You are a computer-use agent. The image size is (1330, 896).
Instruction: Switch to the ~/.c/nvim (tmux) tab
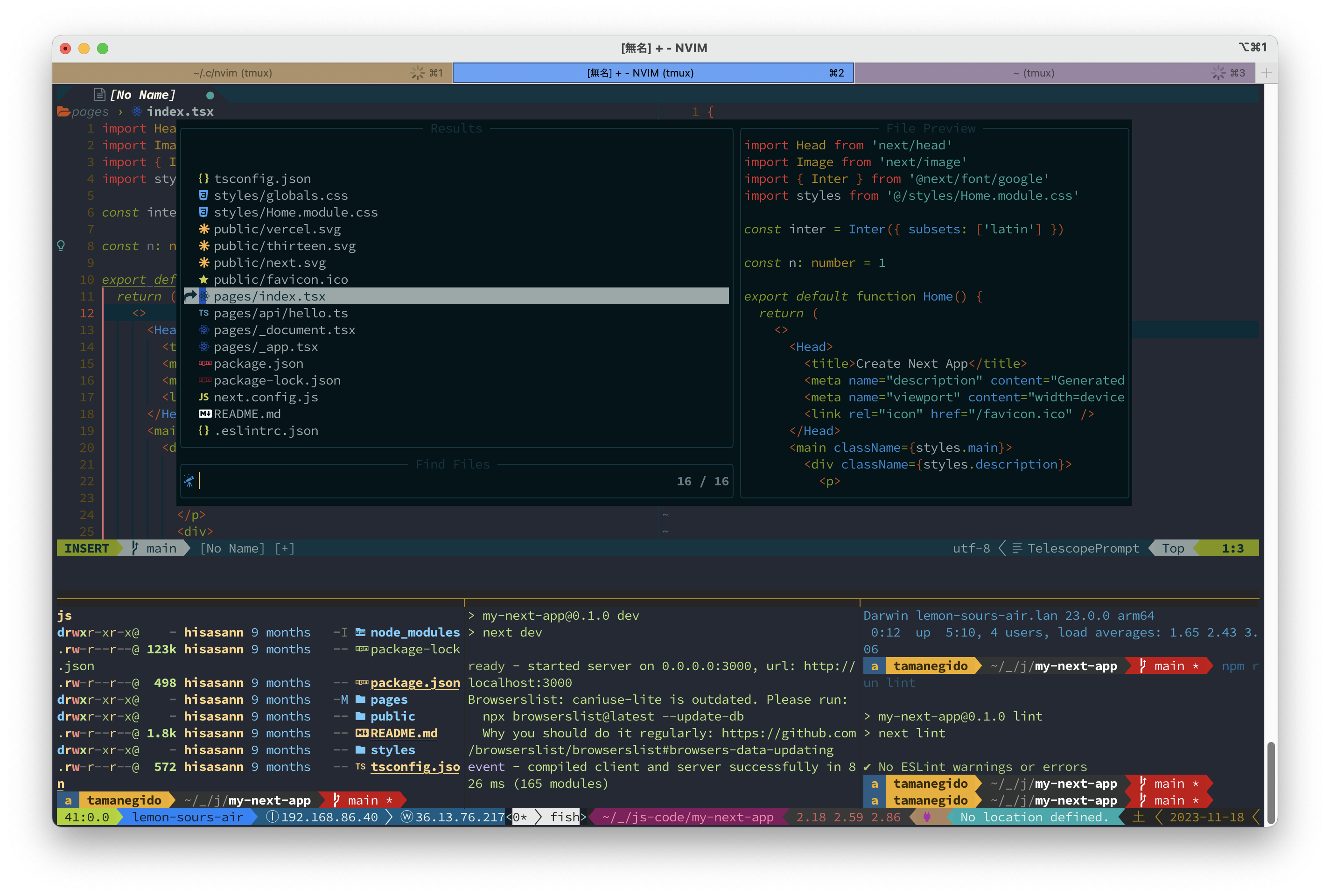click(x=232, y=73)
